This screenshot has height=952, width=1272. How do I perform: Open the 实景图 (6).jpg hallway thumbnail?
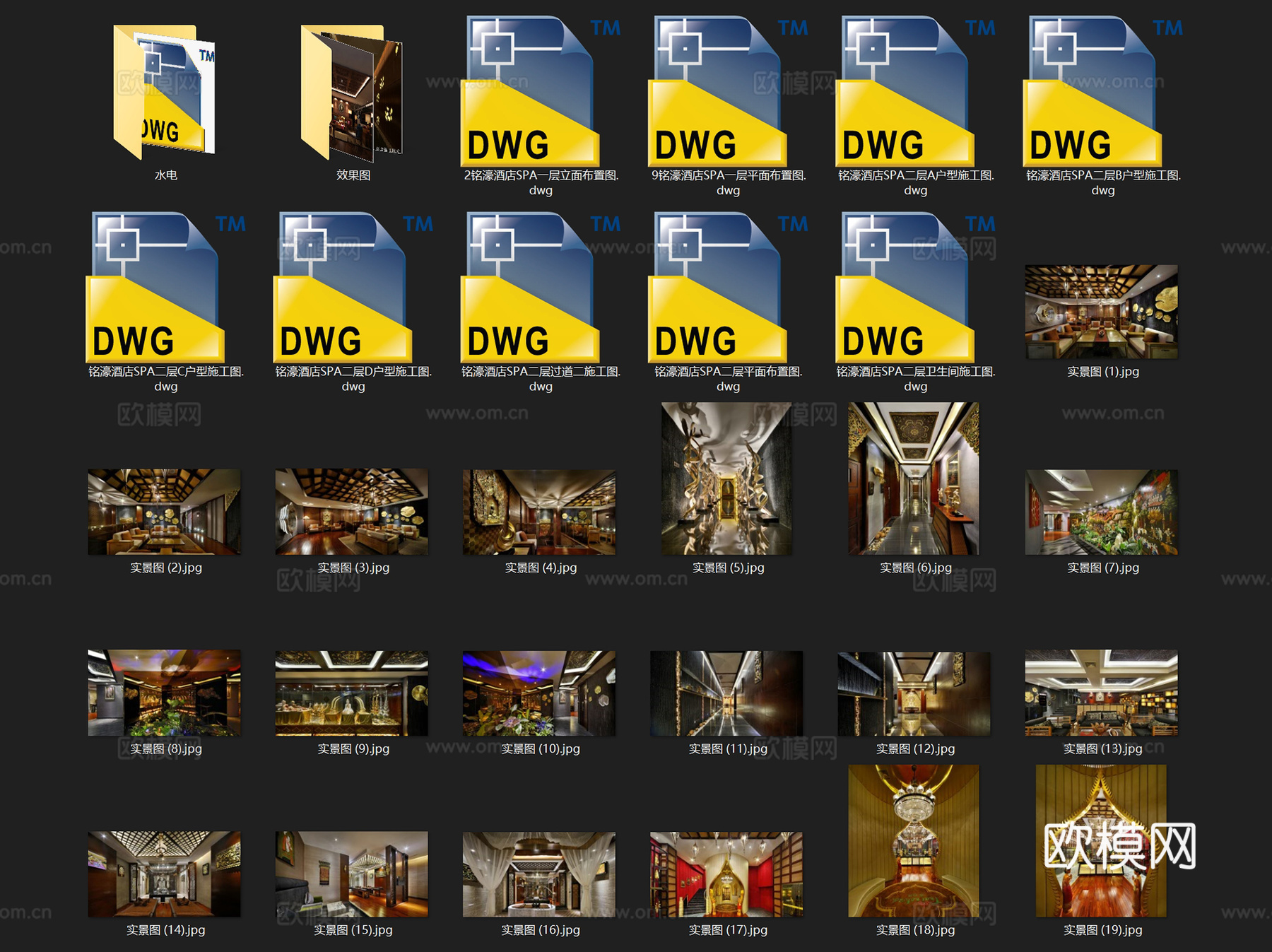(x=914, y=478)
